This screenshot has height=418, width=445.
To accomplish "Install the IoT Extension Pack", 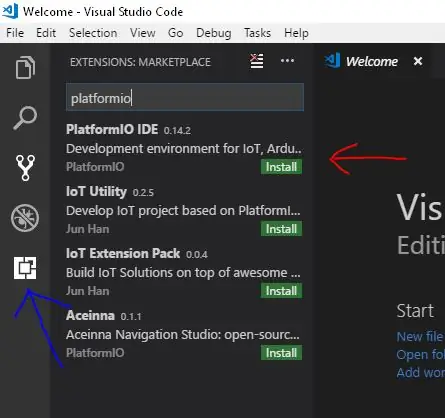I will pyautogui.click(x=281, y=291).
